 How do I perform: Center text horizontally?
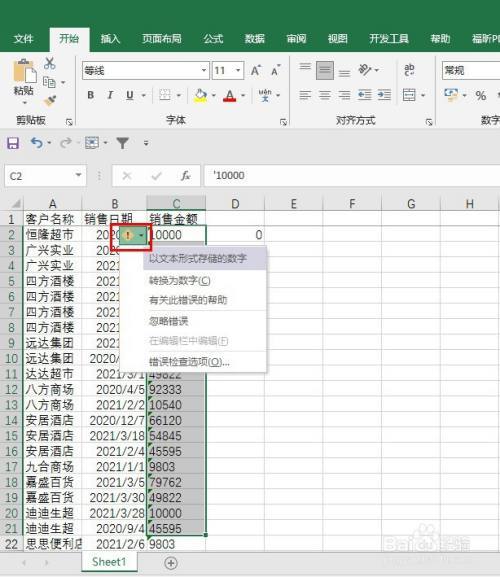click(x=325, y=95)
